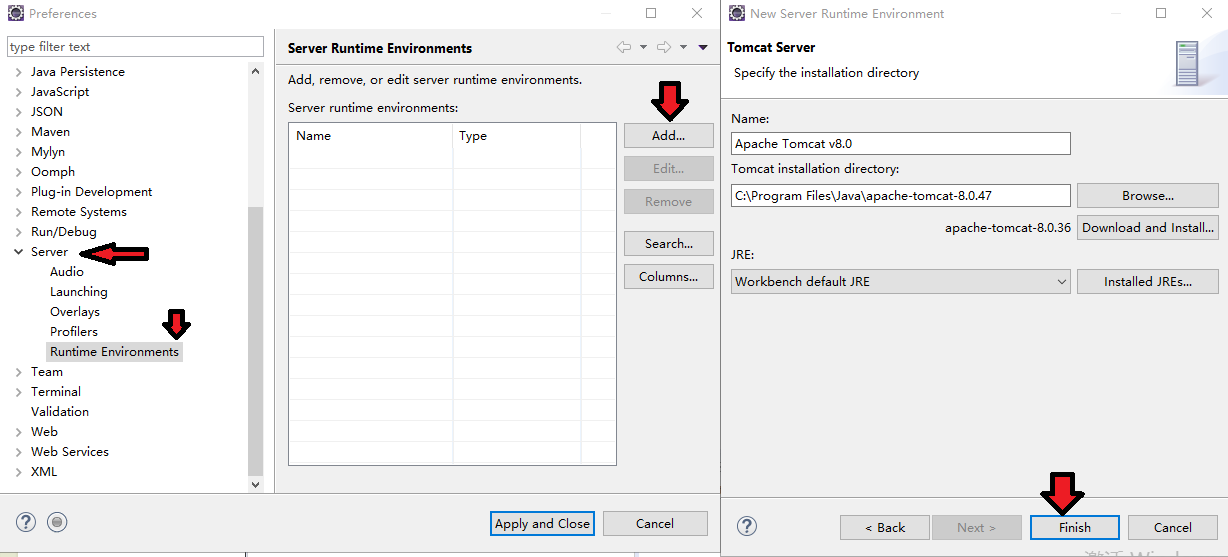Expand the Remote Systems node

pos(18,212)
